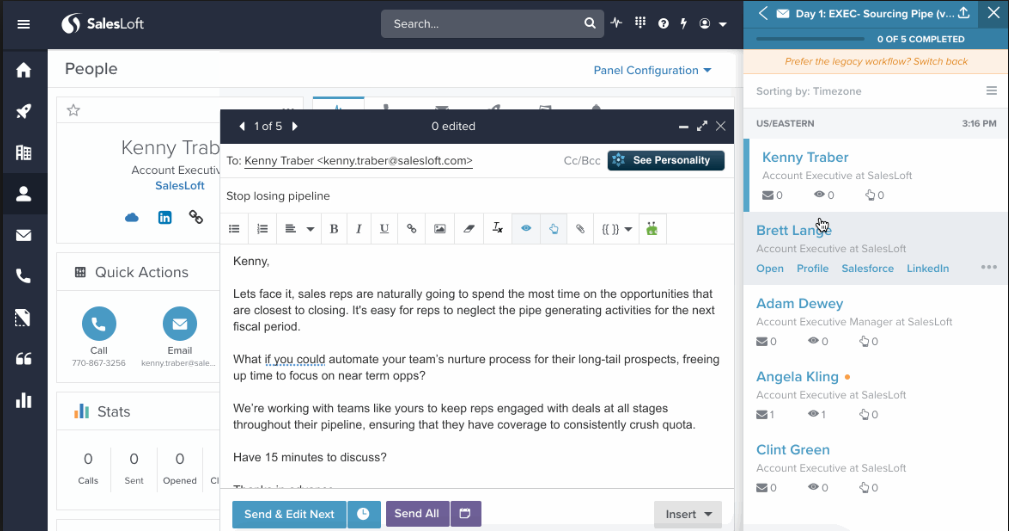This screenshot has height=531, width=1009.
Task: Open the Templates sidebar icon
Action: coord(23,317)
